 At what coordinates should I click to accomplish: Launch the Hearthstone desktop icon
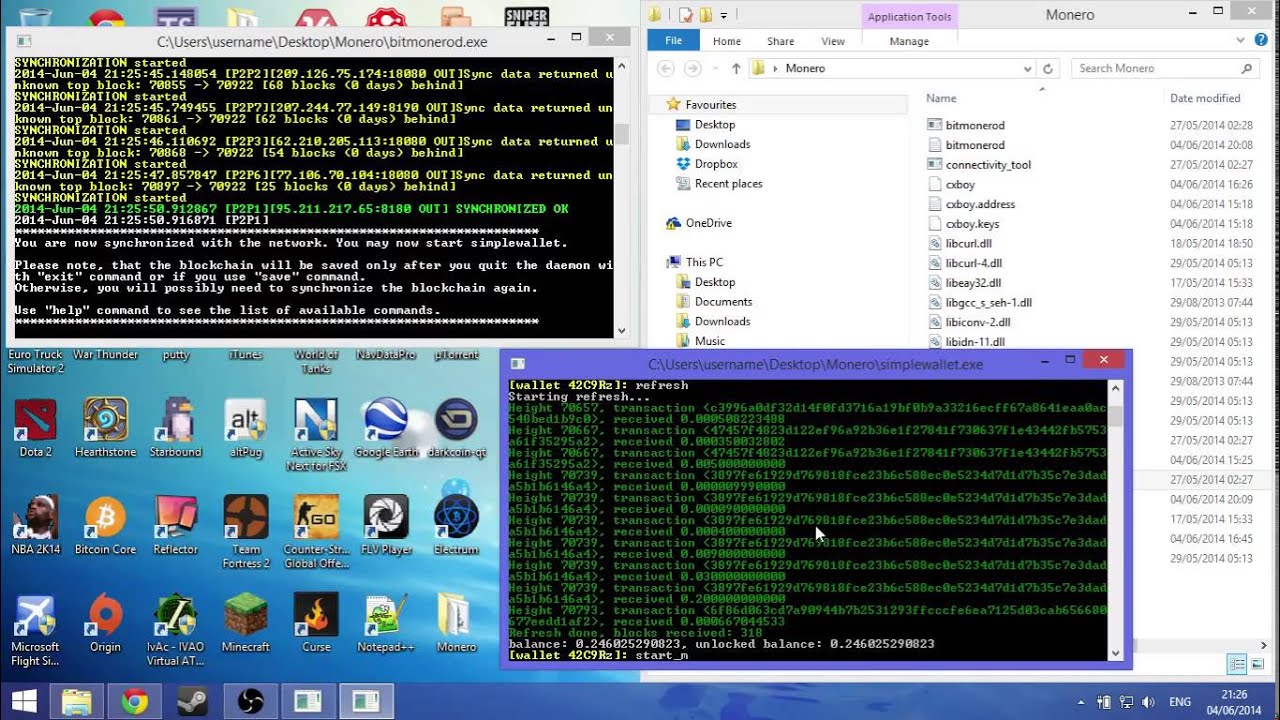[105, 428]
